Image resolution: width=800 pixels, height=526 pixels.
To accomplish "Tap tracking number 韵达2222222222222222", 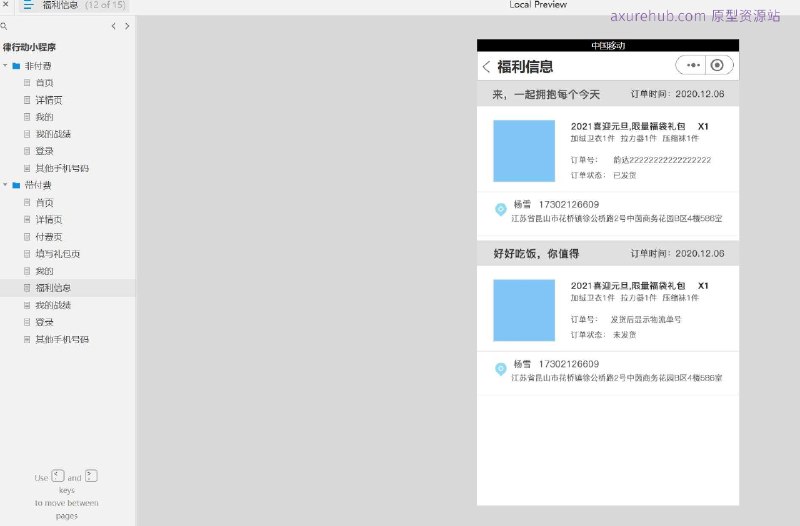I will click(662, 160).
